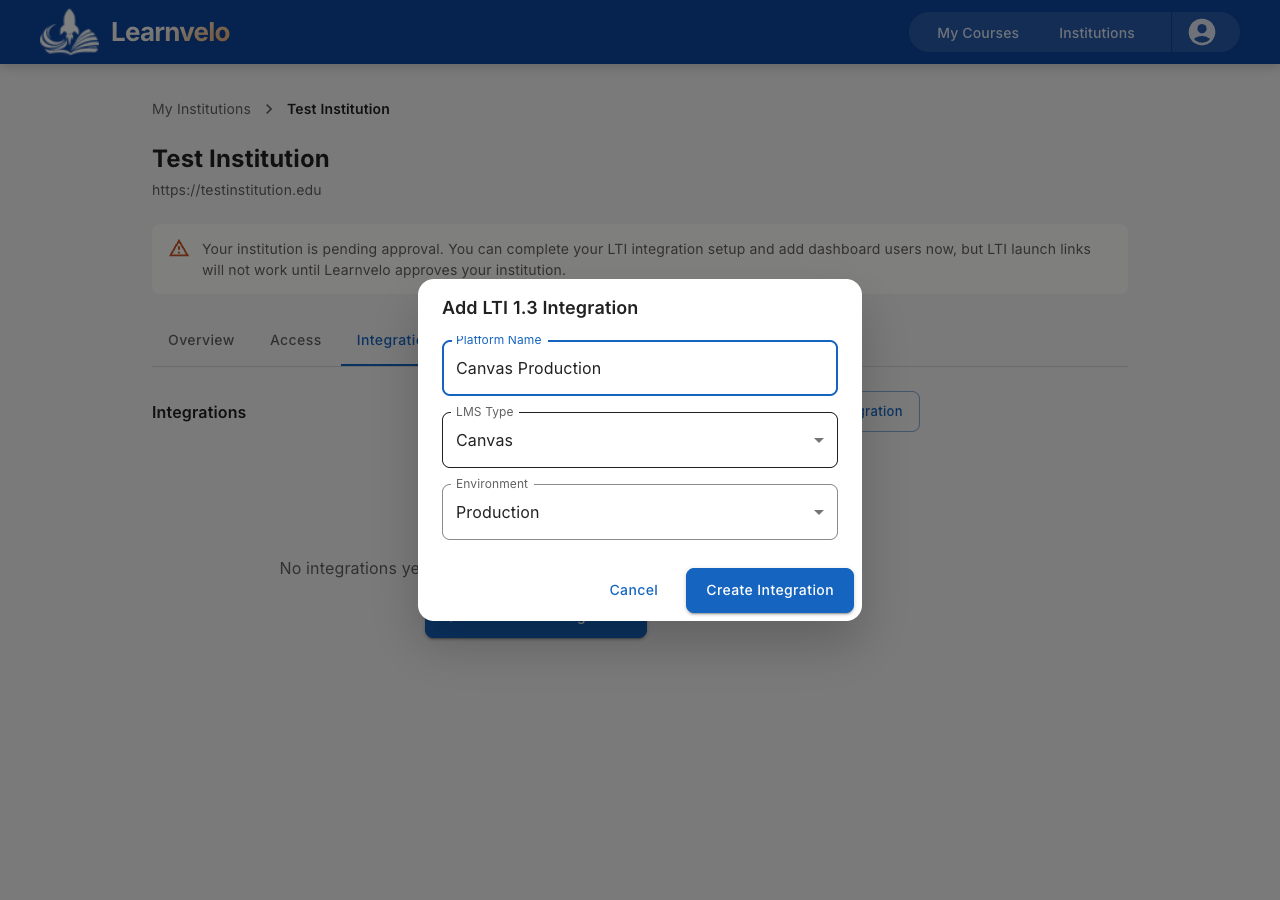Click the Platform Name input field

[640, 368]
